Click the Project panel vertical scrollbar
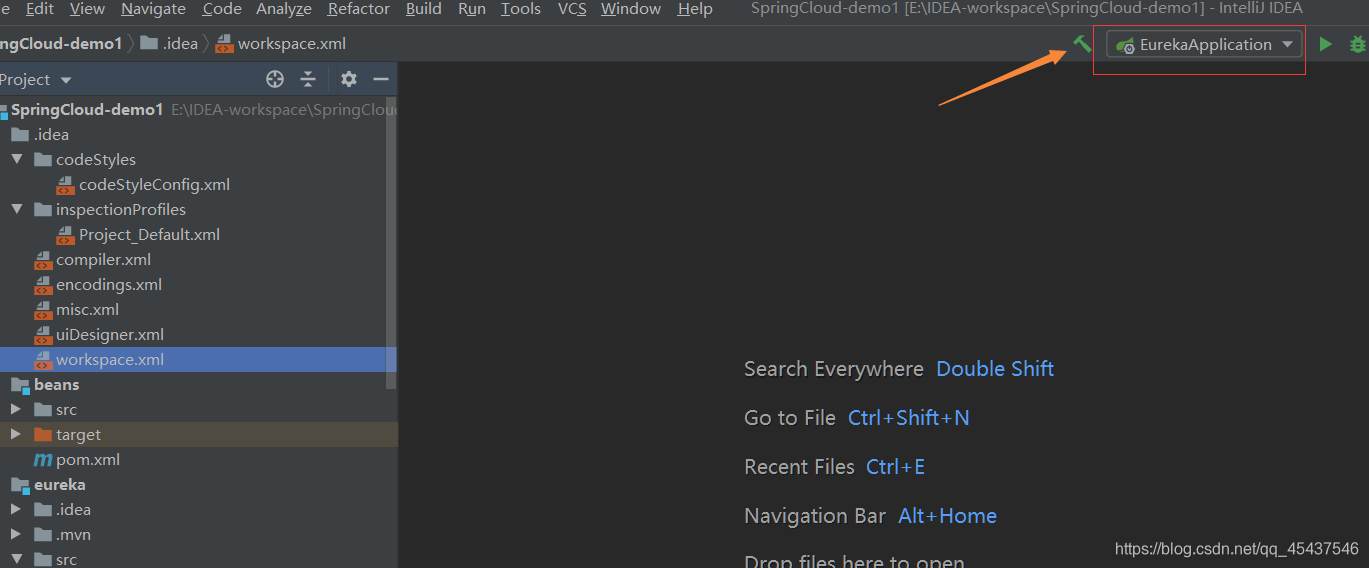1369x568 pixels. 391,243
